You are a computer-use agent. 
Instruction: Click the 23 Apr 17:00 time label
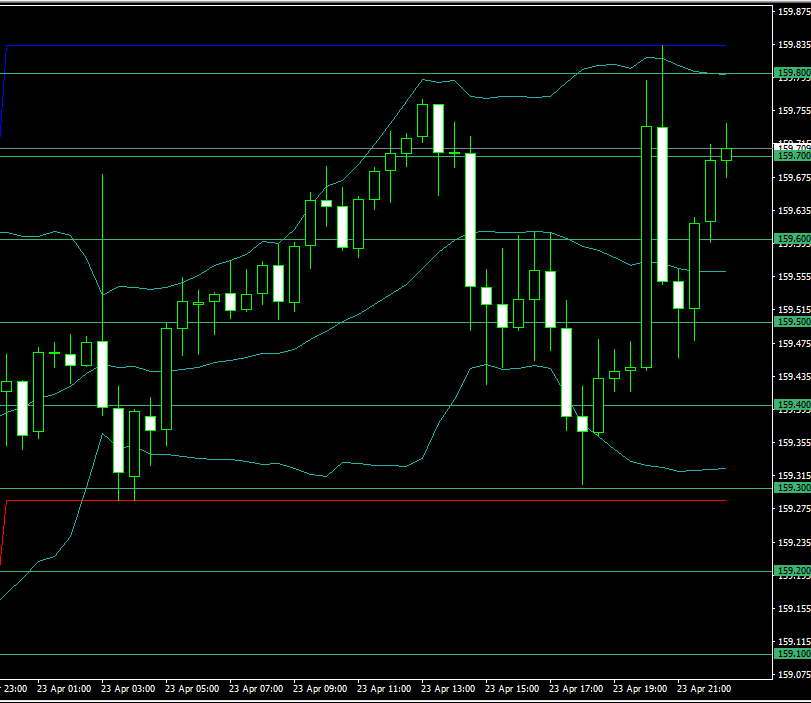click(x=575, y=689)
